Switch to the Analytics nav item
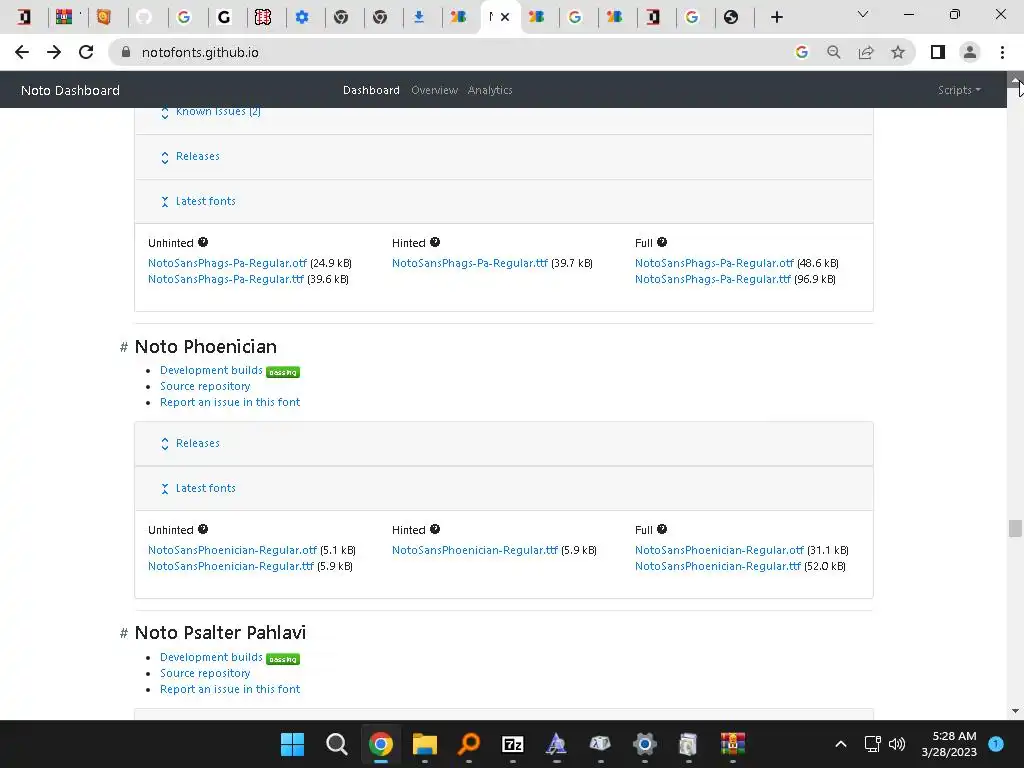Screen dimensions: 1024x768 tap(490, 90)
